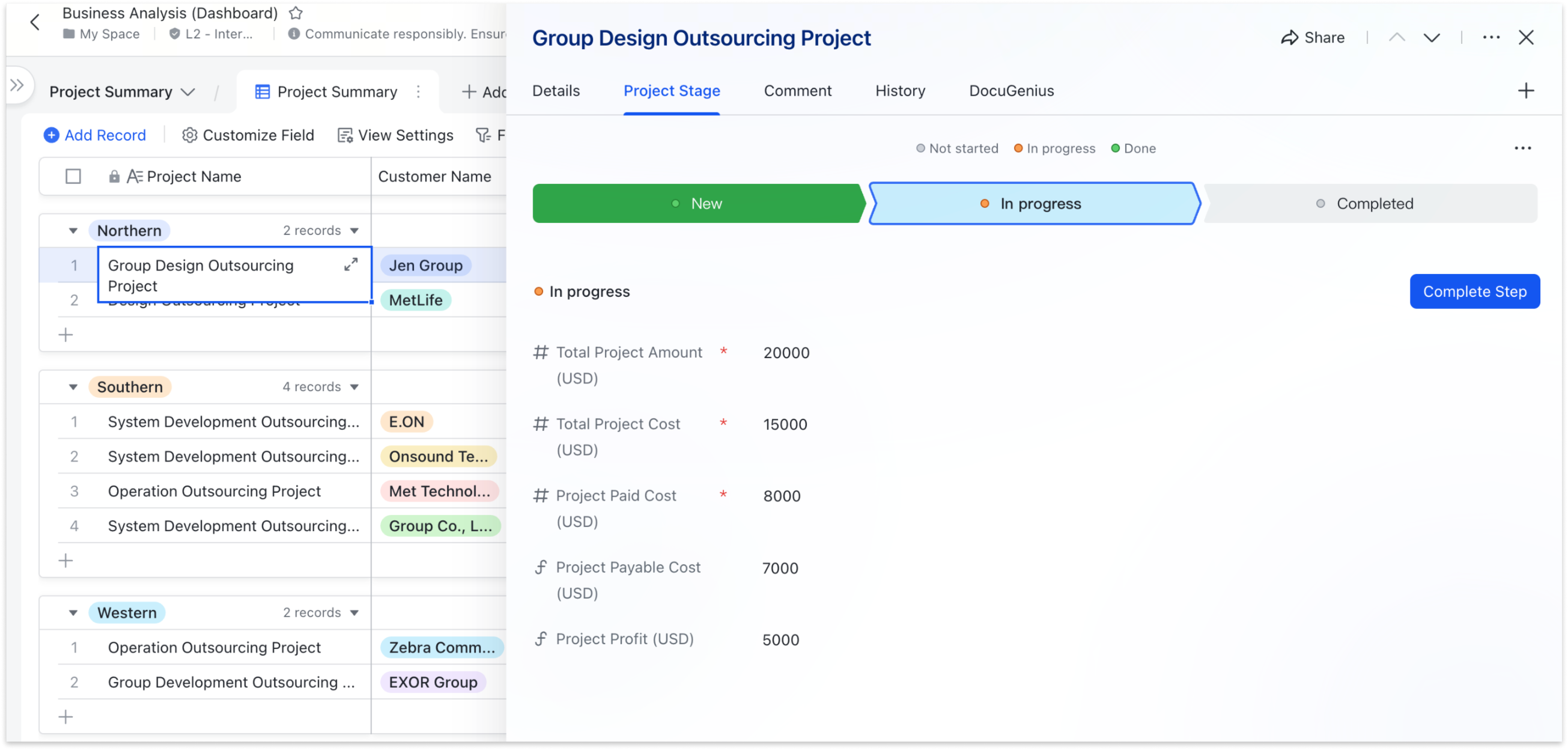
Task: Expand the Group Design Outsourcing Project record
Action: (351, 265)
